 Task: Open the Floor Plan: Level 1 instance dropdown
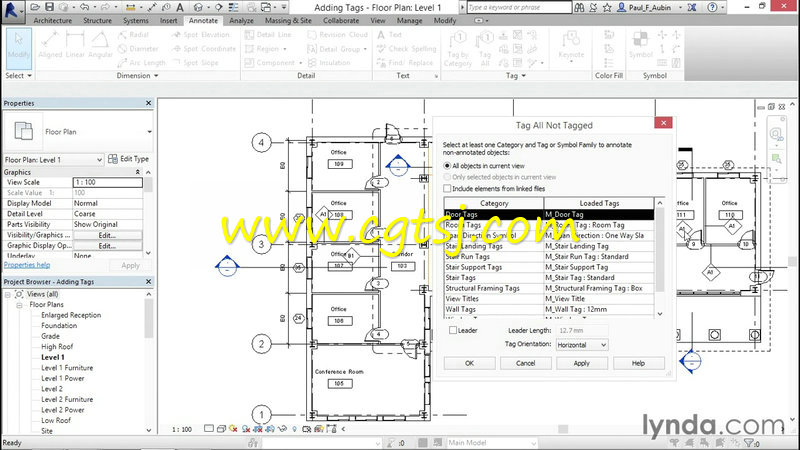(x=54, y=160)
